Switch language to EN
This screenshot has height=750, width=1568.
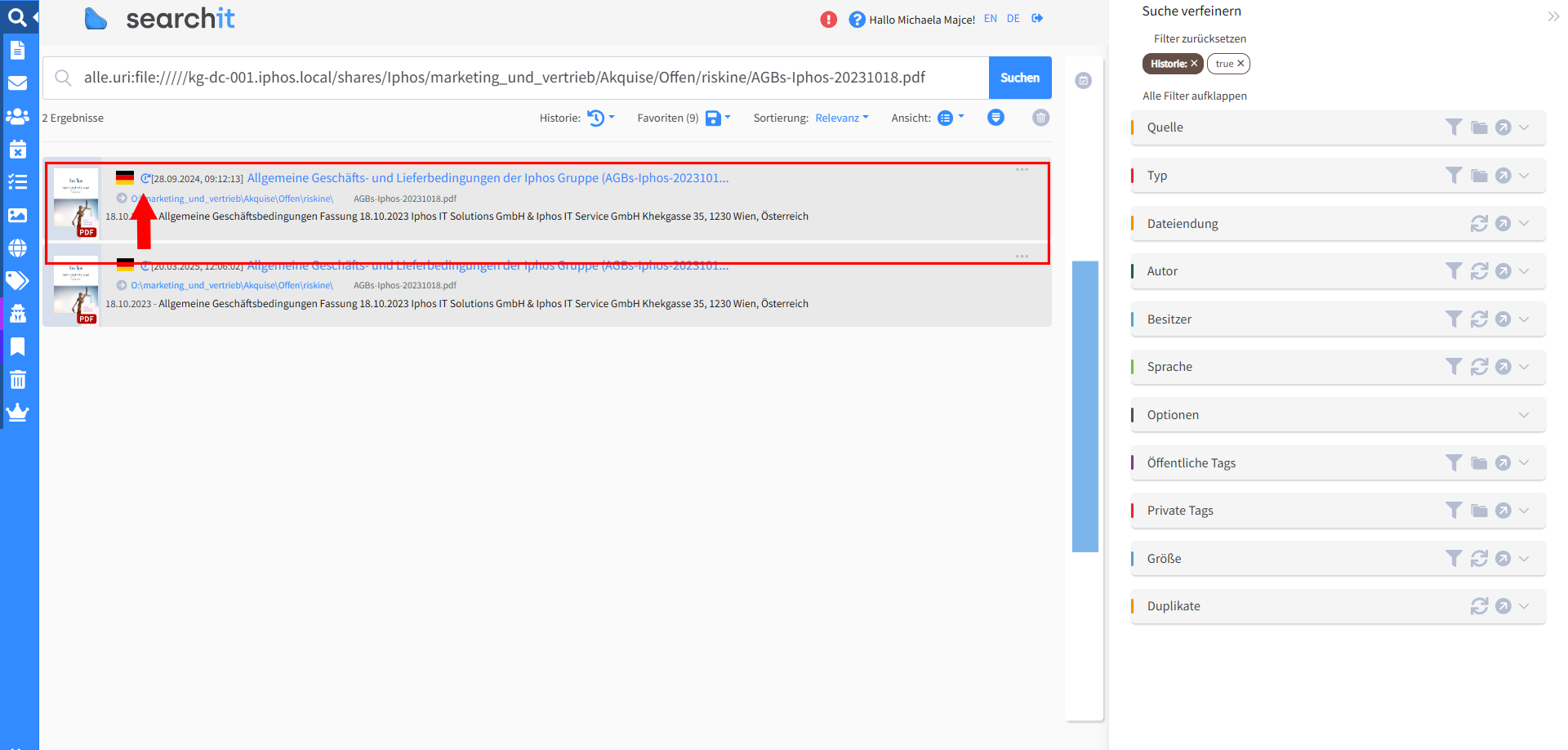[991, 18]
